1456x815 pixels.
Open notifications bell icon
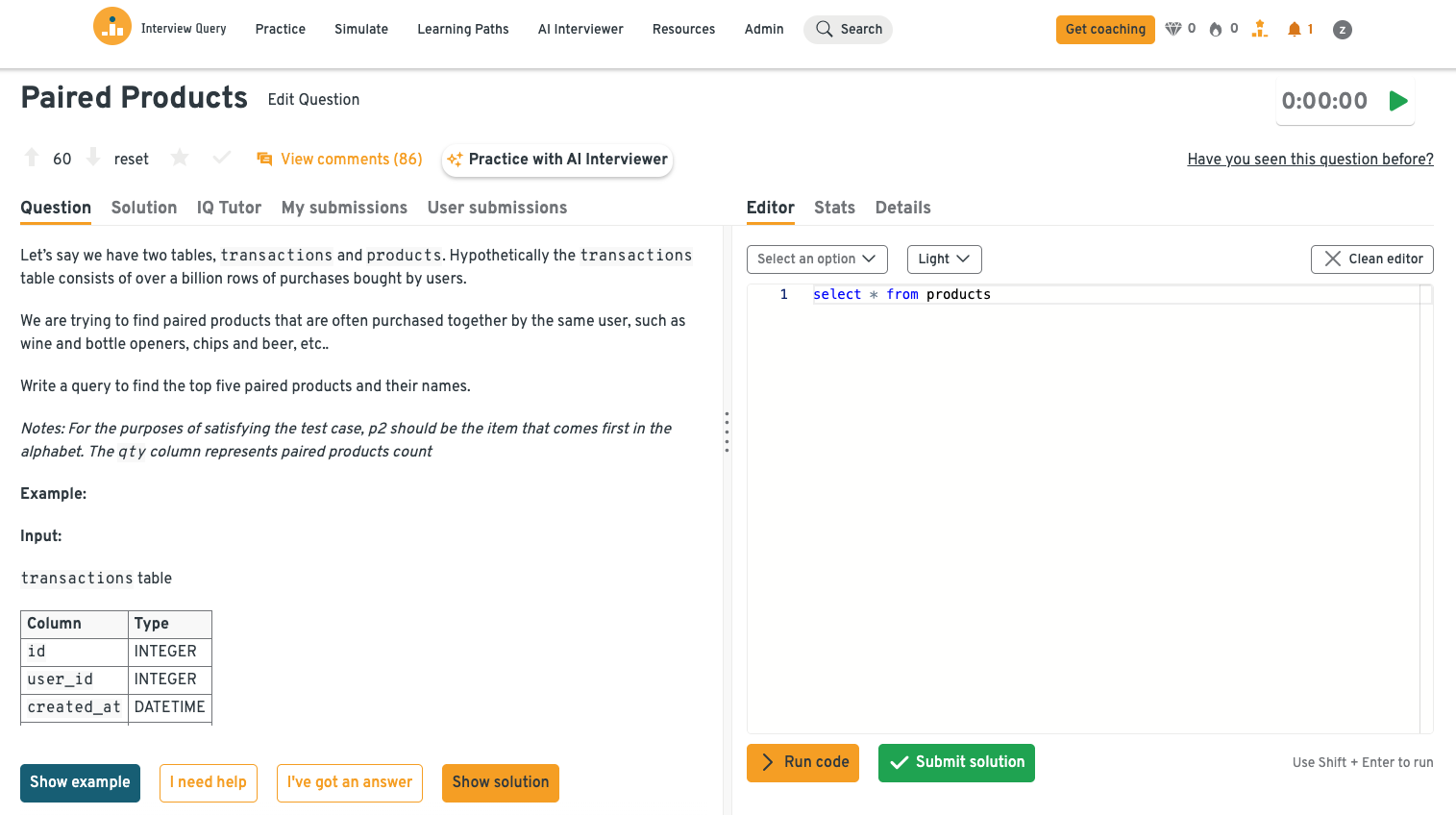coord(1295,29)
